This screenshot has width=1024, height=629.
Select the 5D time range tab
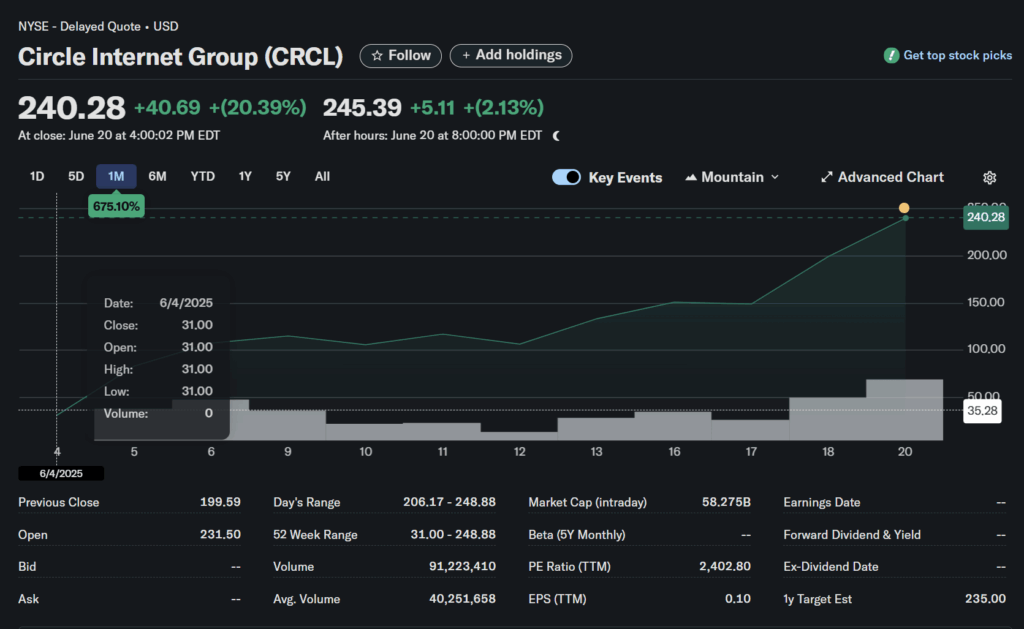click(x=76, y=176)
